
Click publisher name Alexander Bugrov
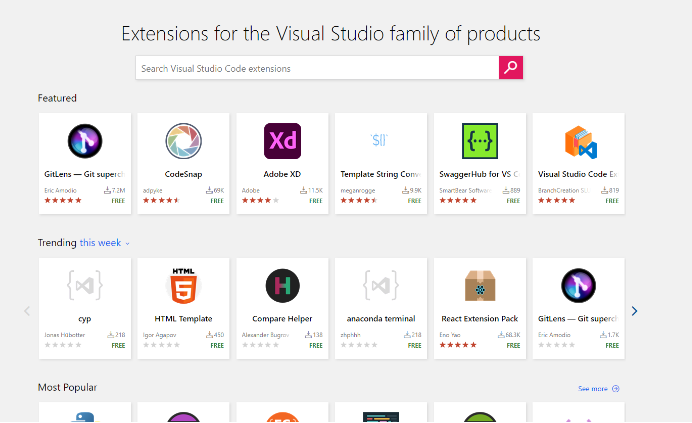click(265, 335)
